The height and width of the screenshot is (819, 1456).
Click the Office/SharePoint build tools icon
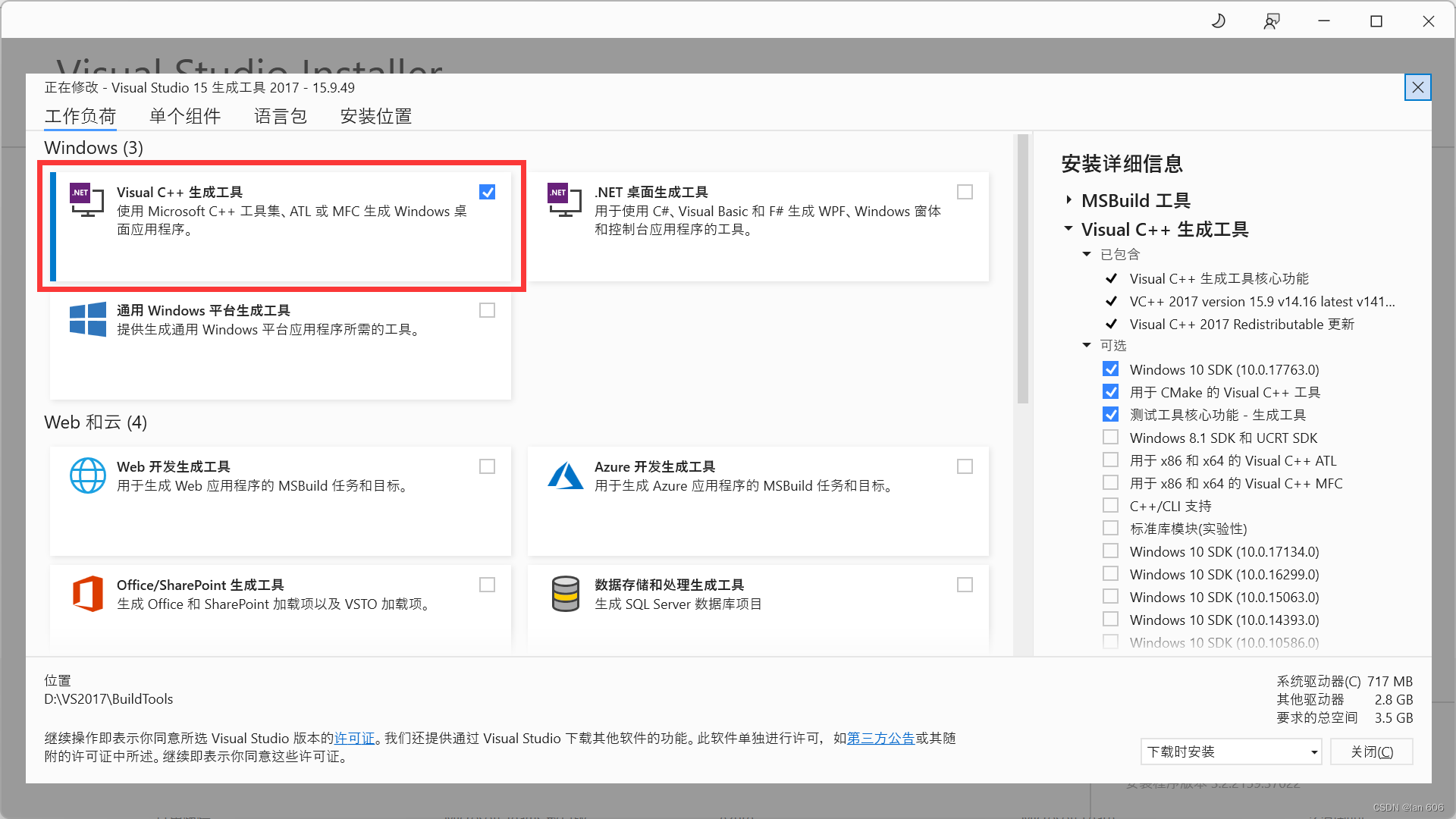pyautogui.click(x=87, y=593)
